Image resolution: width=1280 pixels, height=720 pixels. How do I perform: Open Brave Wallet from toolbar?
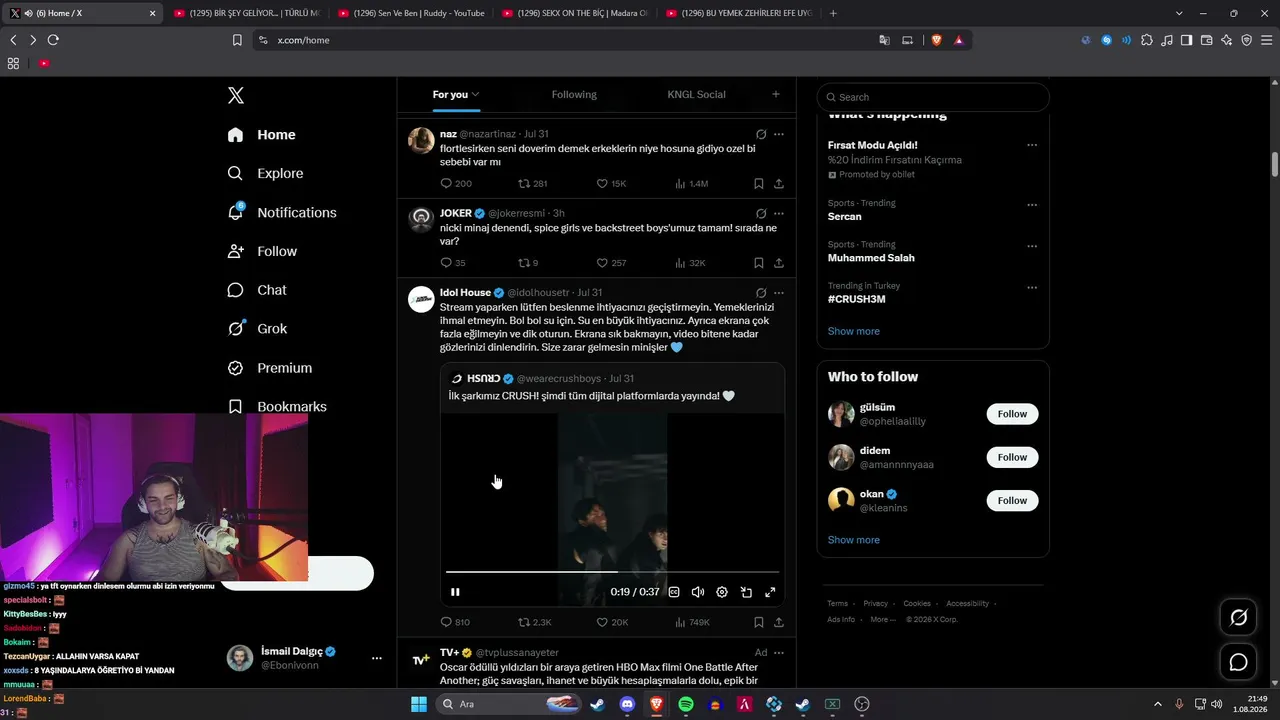pos(1207,40)
